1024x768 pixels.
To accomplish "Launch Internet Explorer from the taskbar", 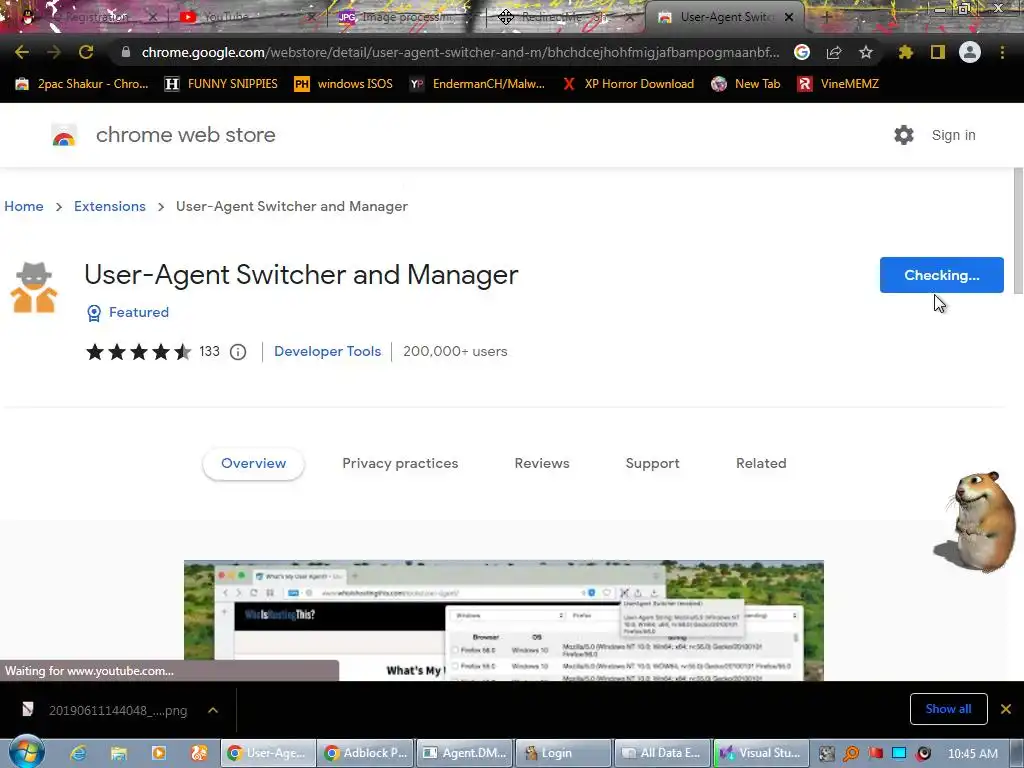I will [78, 753].
